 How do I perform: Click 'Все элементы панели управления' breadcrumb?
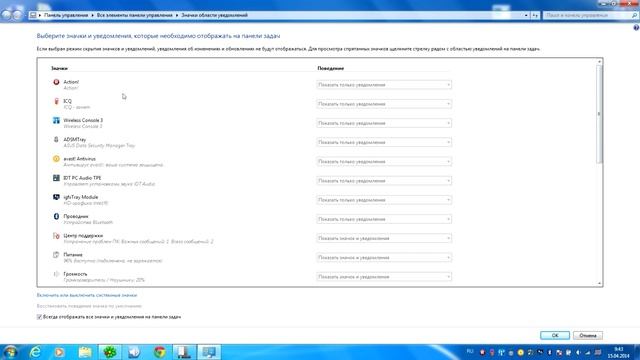point(134,15)
